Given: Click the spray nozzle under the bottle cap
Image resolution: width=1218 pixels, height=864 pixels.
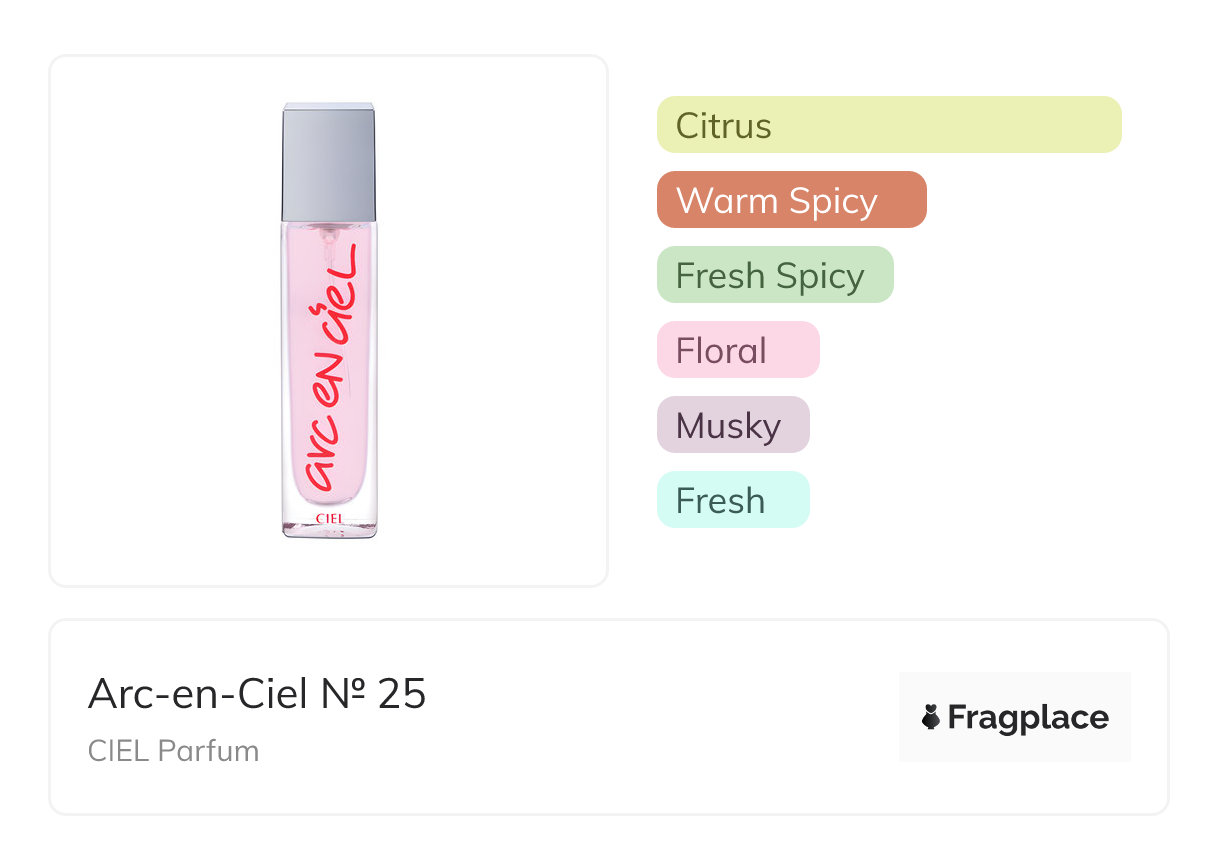Looking at the screenshot, I should [x=324, y=238].
